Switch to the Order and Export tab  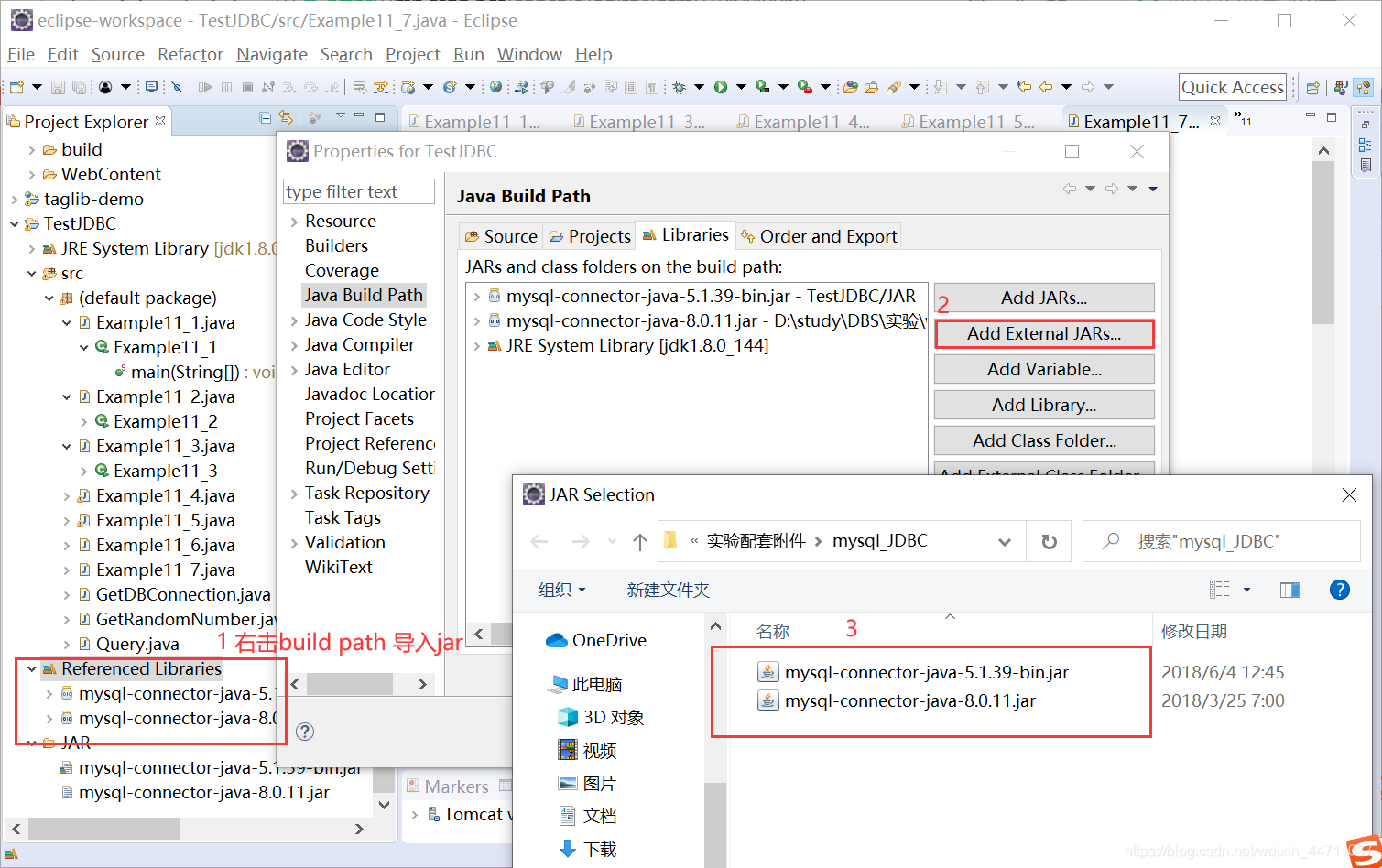pos(819,236)
